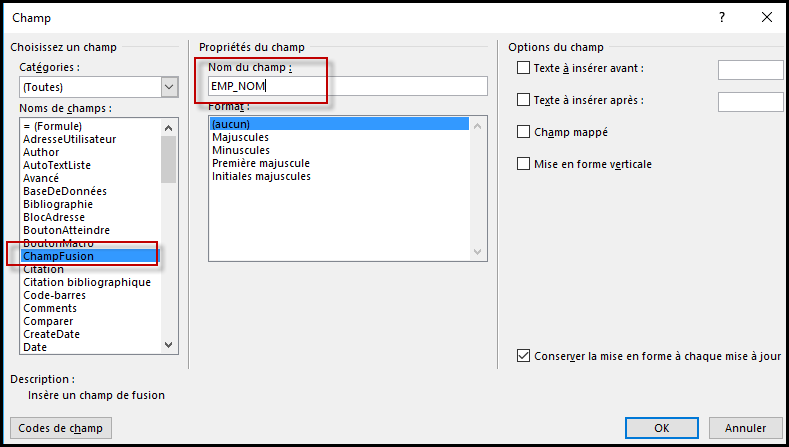
Task: Choose Majuscules format option
Action: coord(240,137)
